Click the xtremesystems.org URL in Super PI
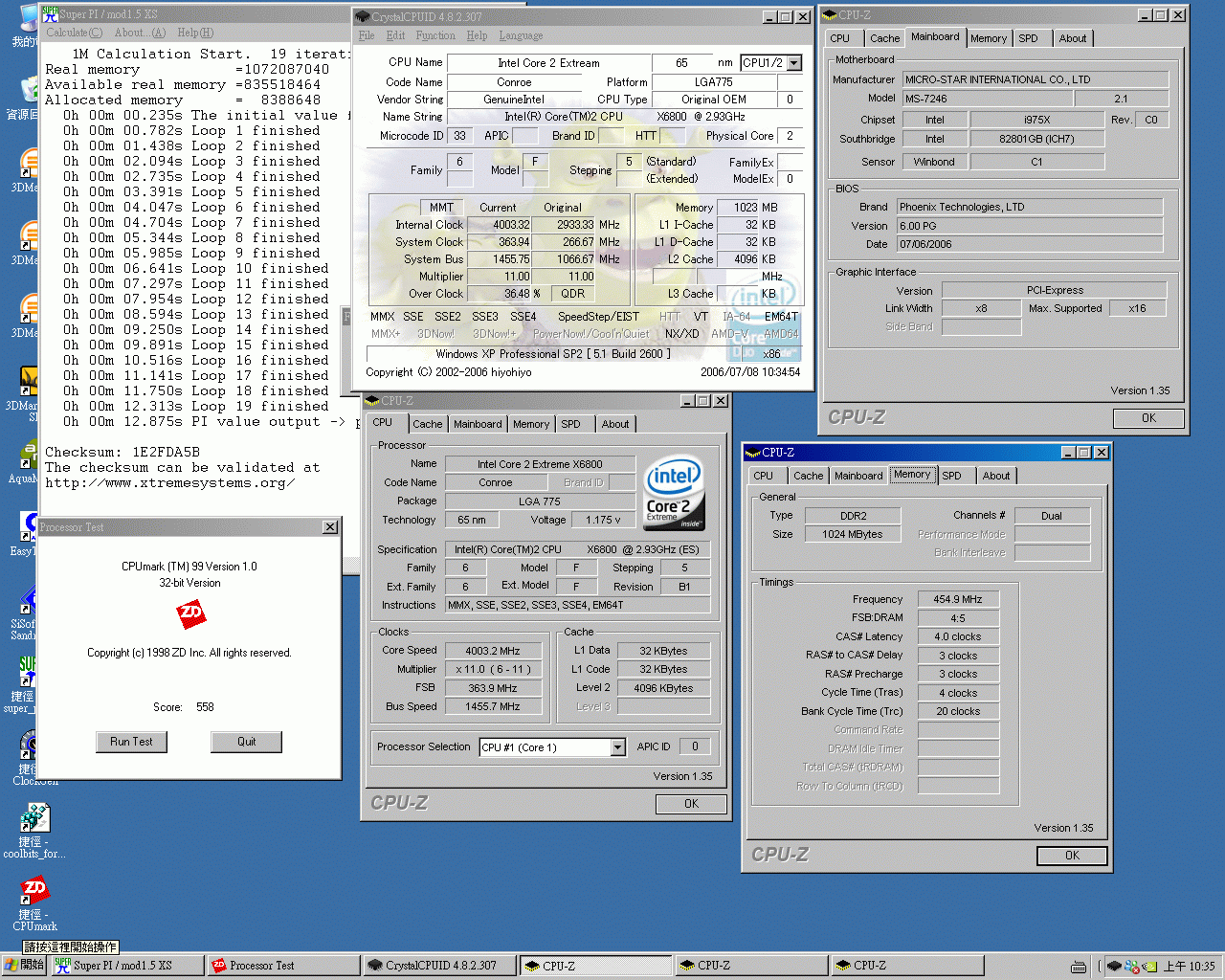The height and width of the screenshot is (980, 1225). (169, 483)
